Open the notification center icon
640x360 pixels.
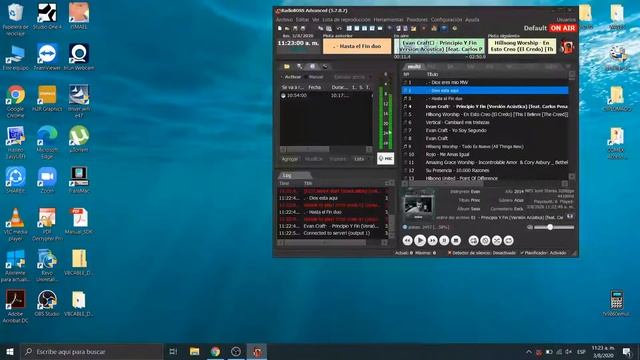click(x=627, y=351)
